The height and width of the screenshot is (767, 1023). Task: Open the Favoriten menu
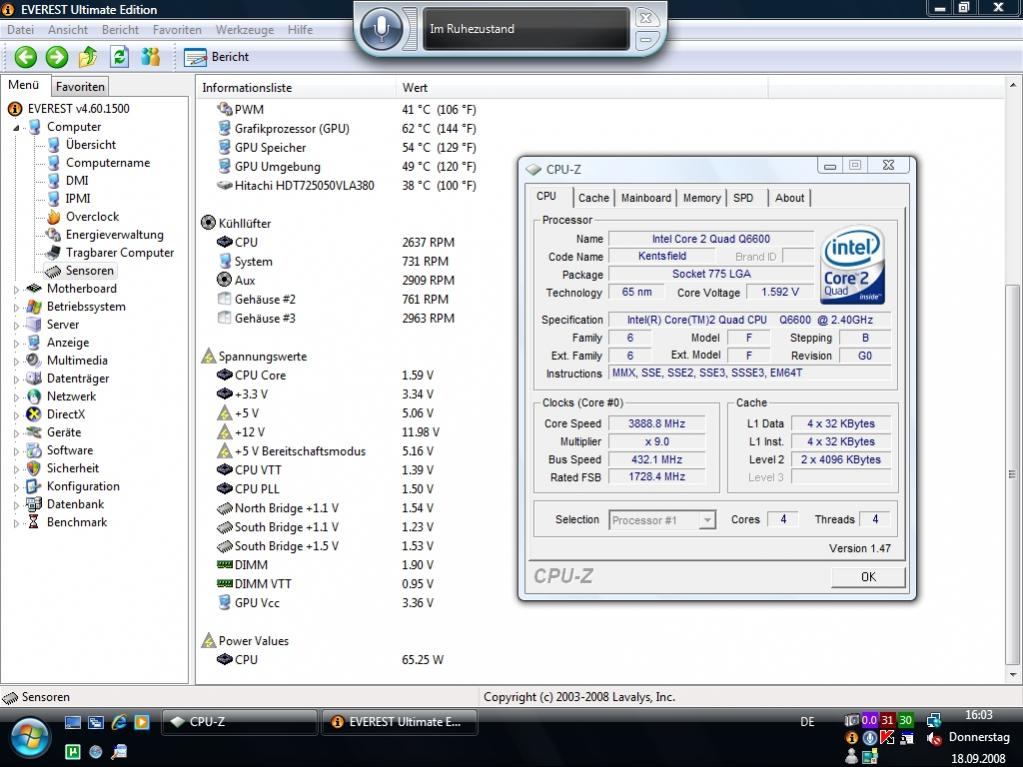[x=177, y=29]
